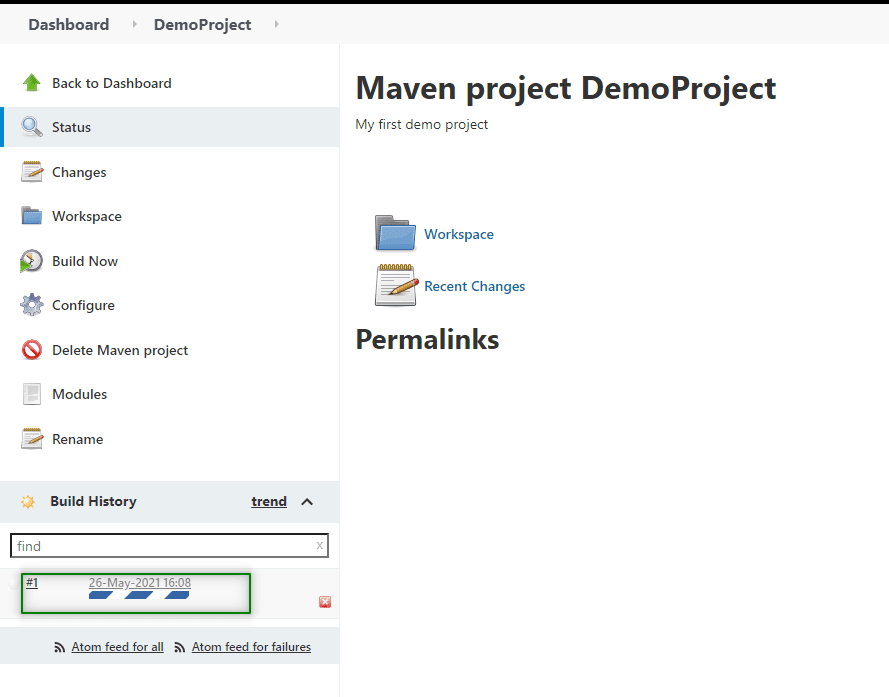Screen dimensions: 889x697
Task: Click the red Delete Maven project icon
Action: tap(30, 350)
